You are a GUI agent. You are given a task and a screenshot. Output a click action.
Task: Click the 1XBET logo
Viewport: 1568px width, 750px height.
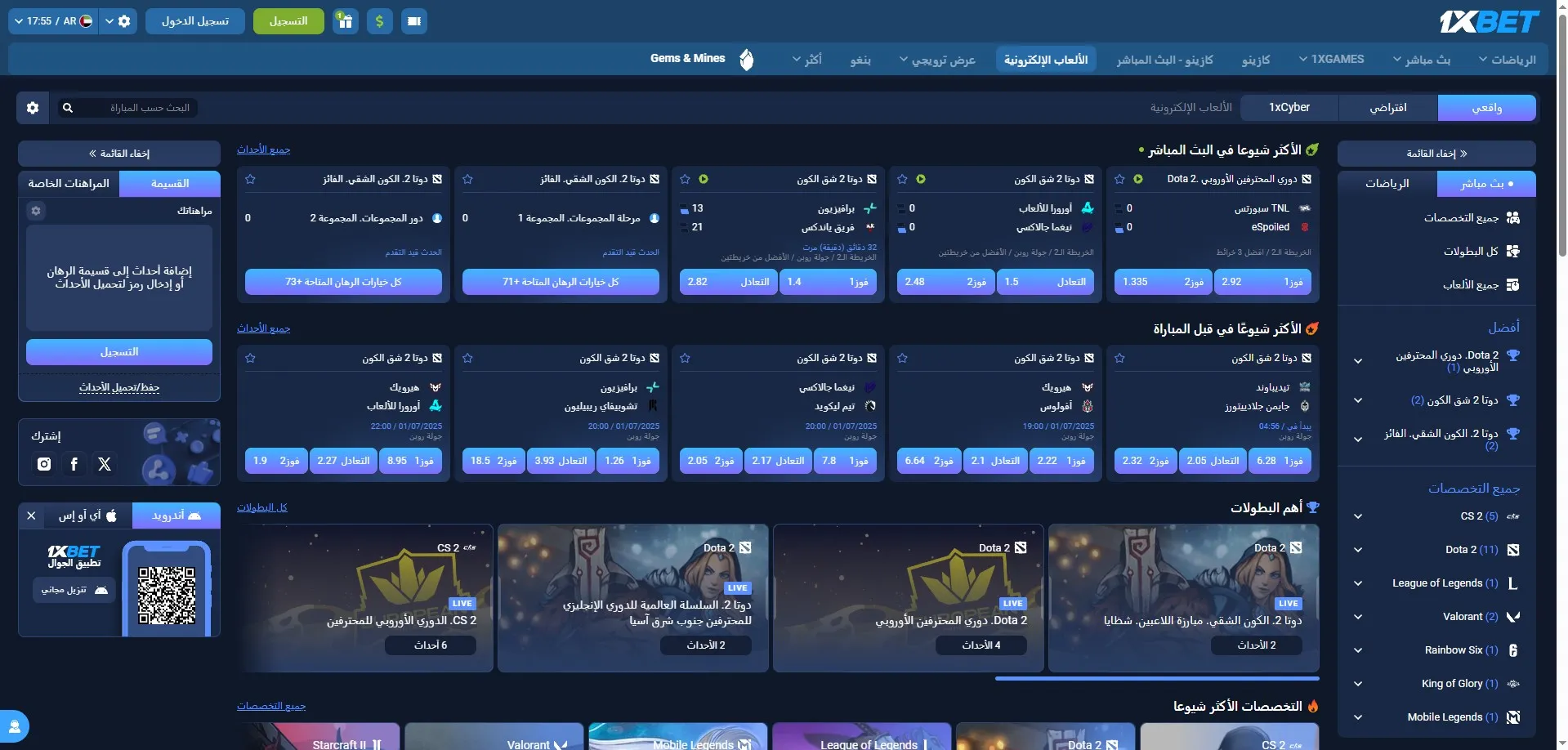1489,21
